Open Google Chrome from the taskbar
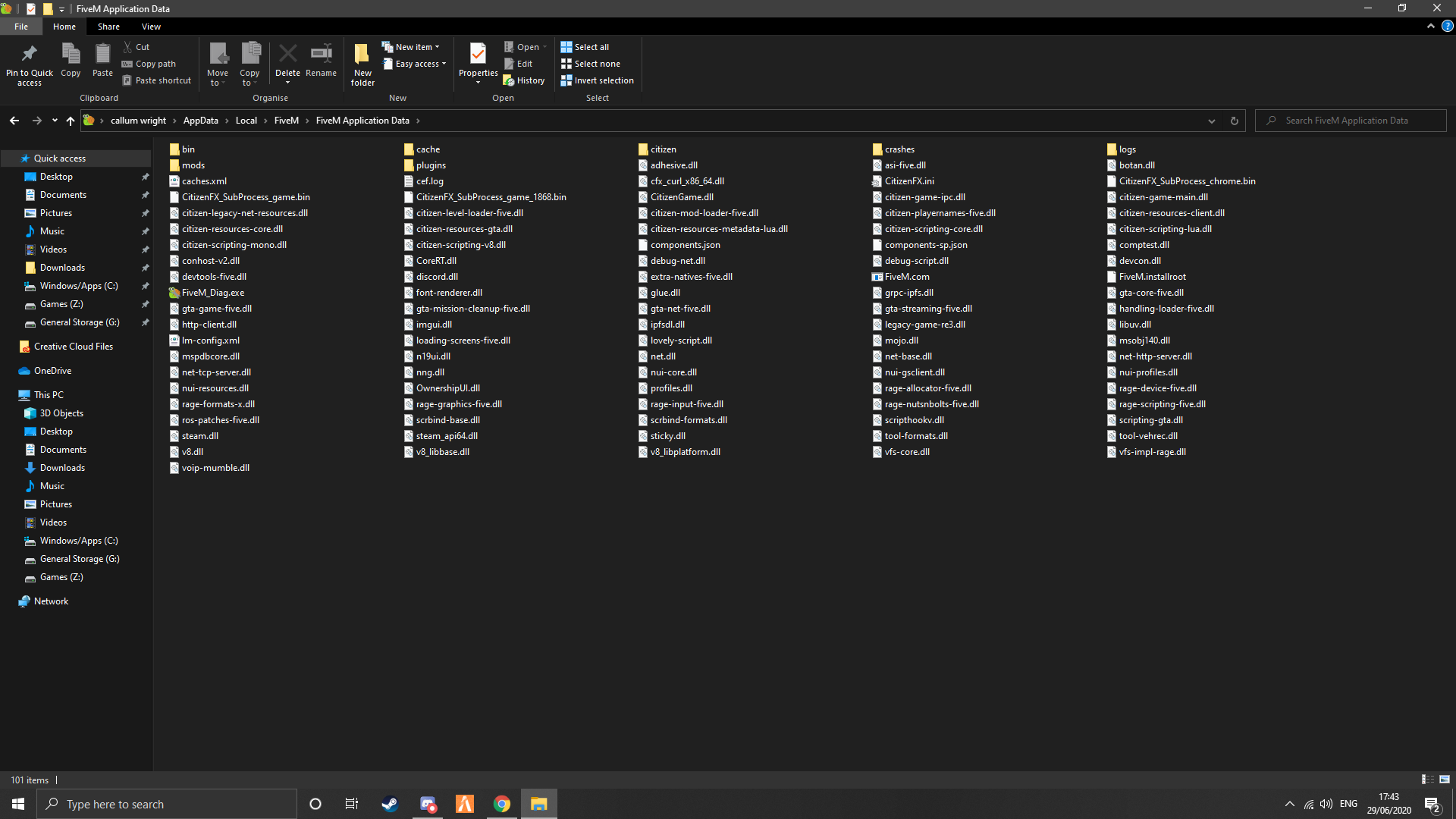The height and width of the screenshot is (819, 1456). (x=501, y=803)
